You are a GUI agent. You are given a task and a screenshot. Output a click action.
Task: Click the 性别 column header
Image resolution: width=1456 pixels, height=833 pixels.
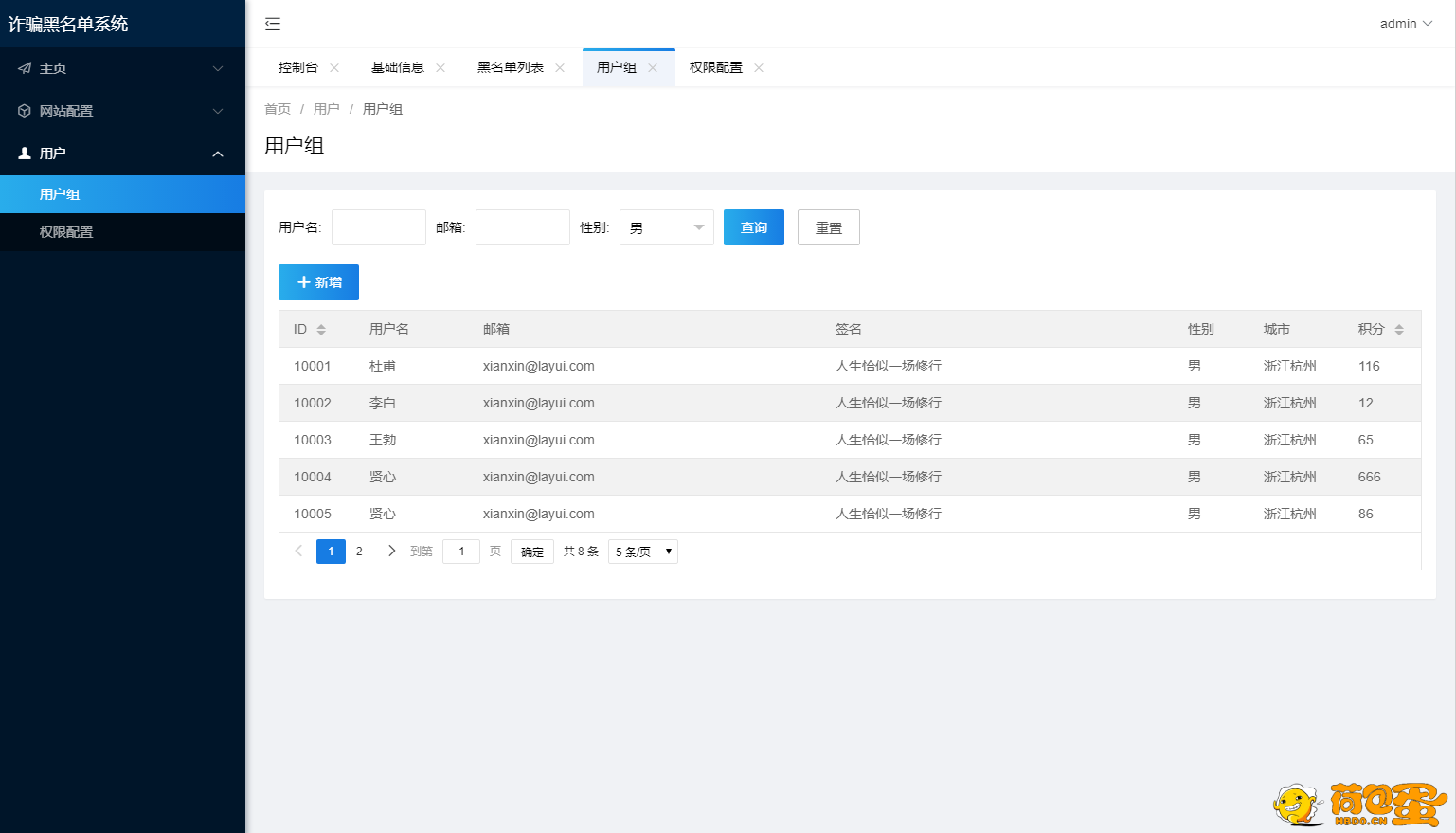point(1201,329)
